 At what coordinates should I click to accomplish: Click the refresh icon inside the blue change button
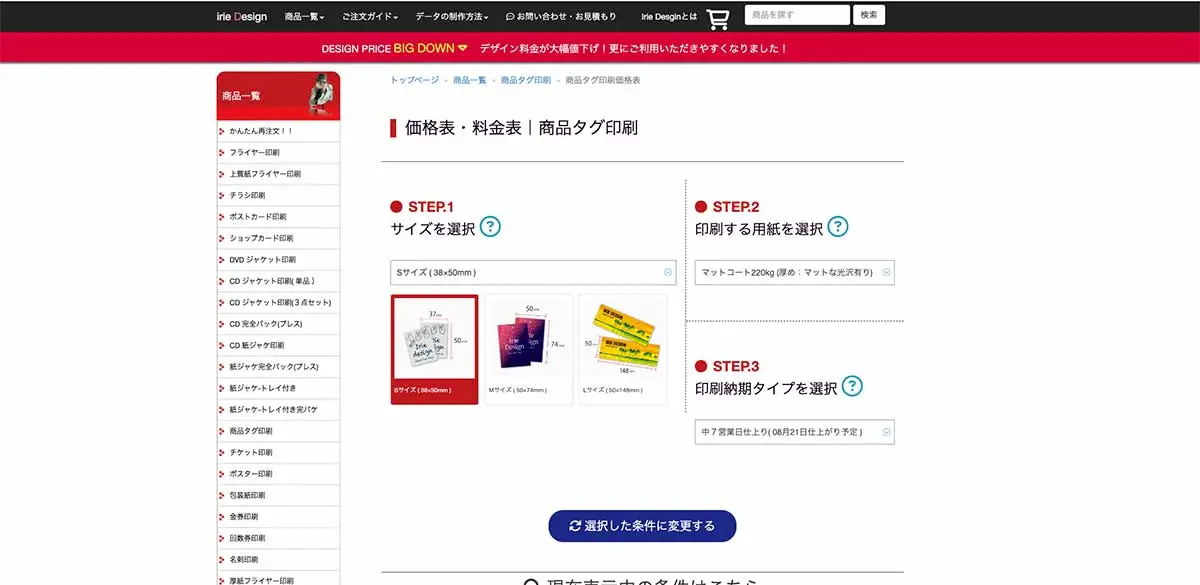click(x=574, y=526)
